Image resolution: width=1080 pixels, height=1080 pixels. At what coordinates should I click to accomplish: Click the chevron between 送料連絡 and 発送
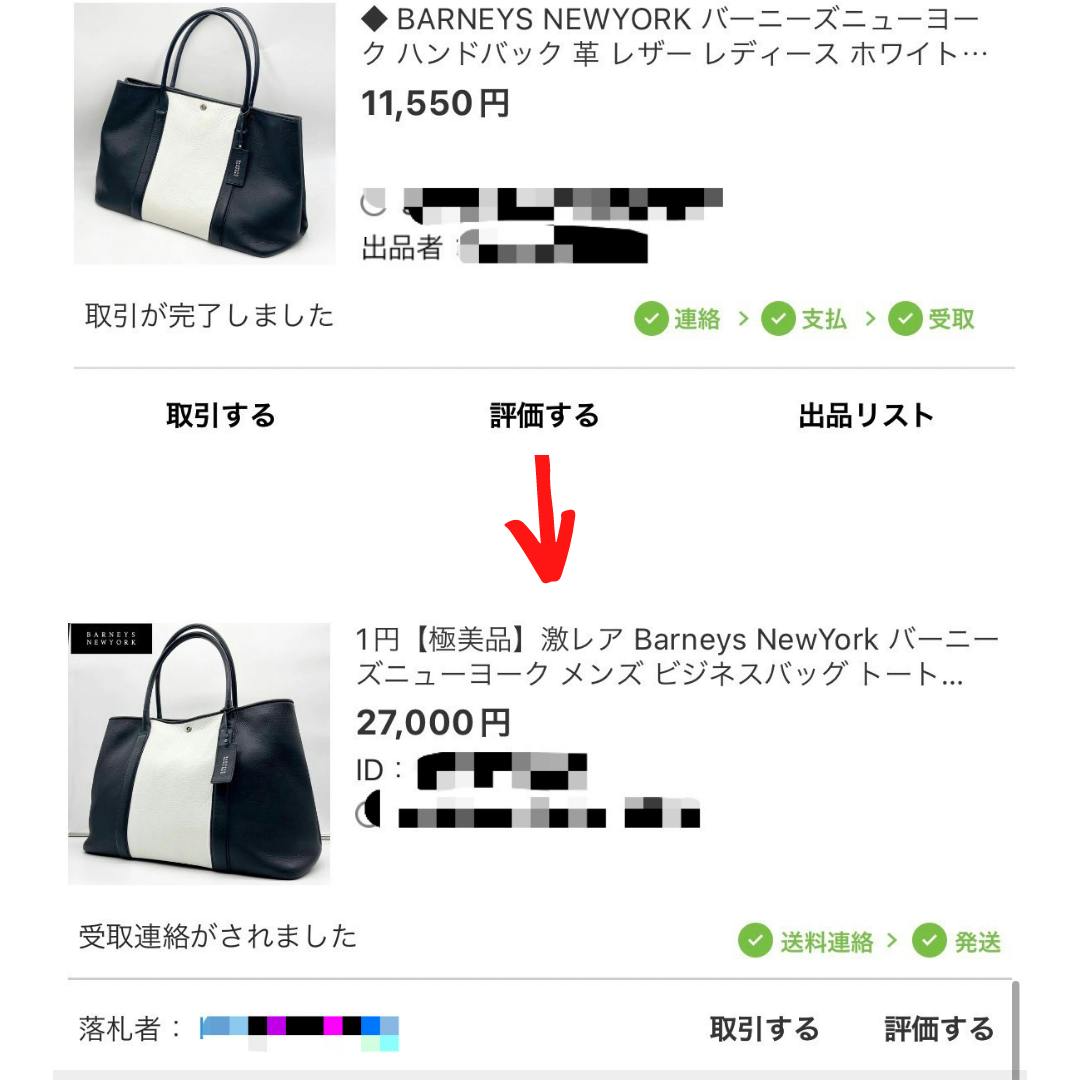[x=892, y=939]
